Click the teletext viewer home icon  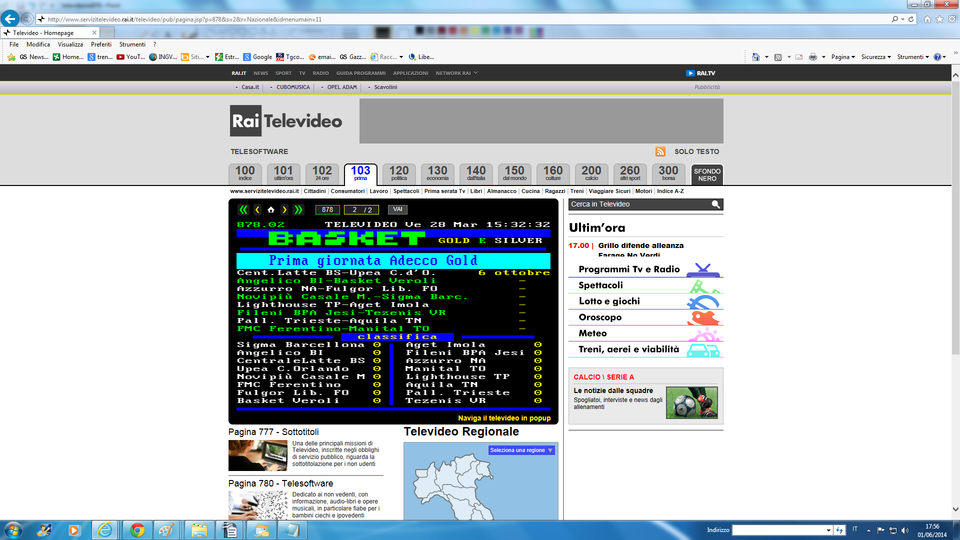click(x=271, y=209)
